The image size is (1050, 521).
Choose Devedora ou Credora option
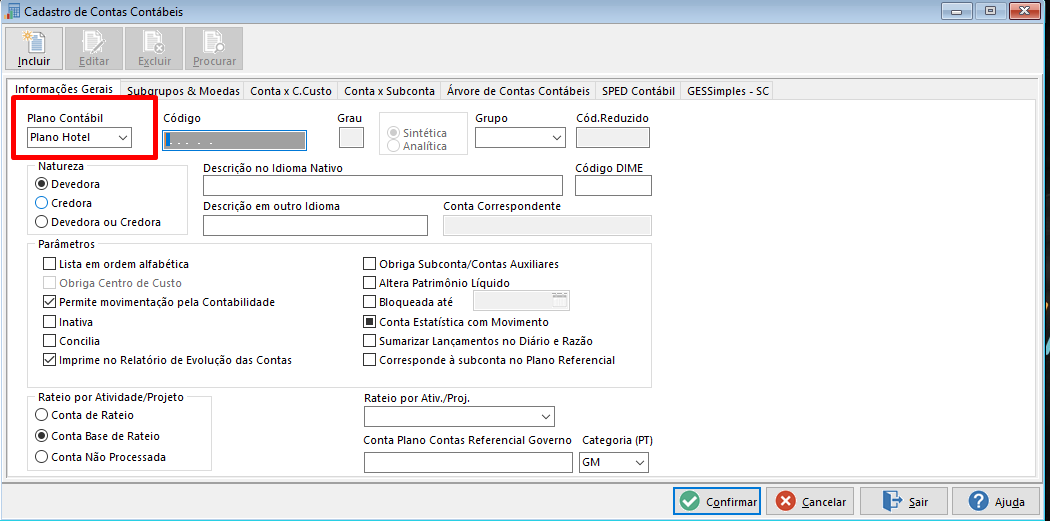tap(42, 222)
